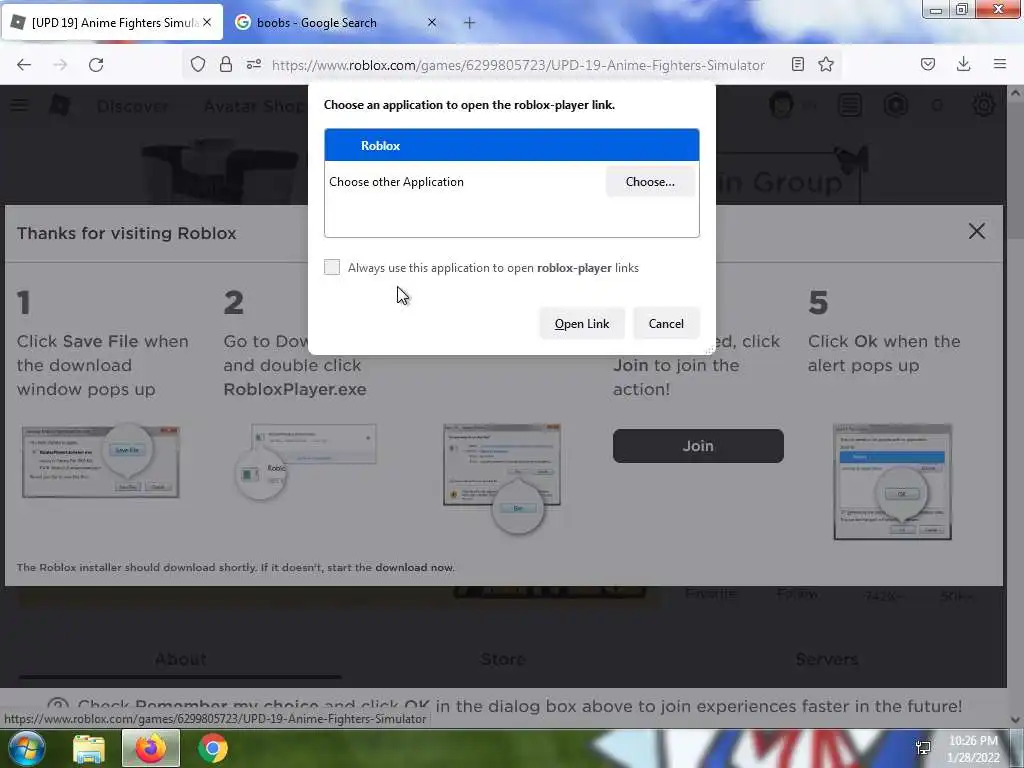Launch Chrome from the taskbar

[213, 748]
